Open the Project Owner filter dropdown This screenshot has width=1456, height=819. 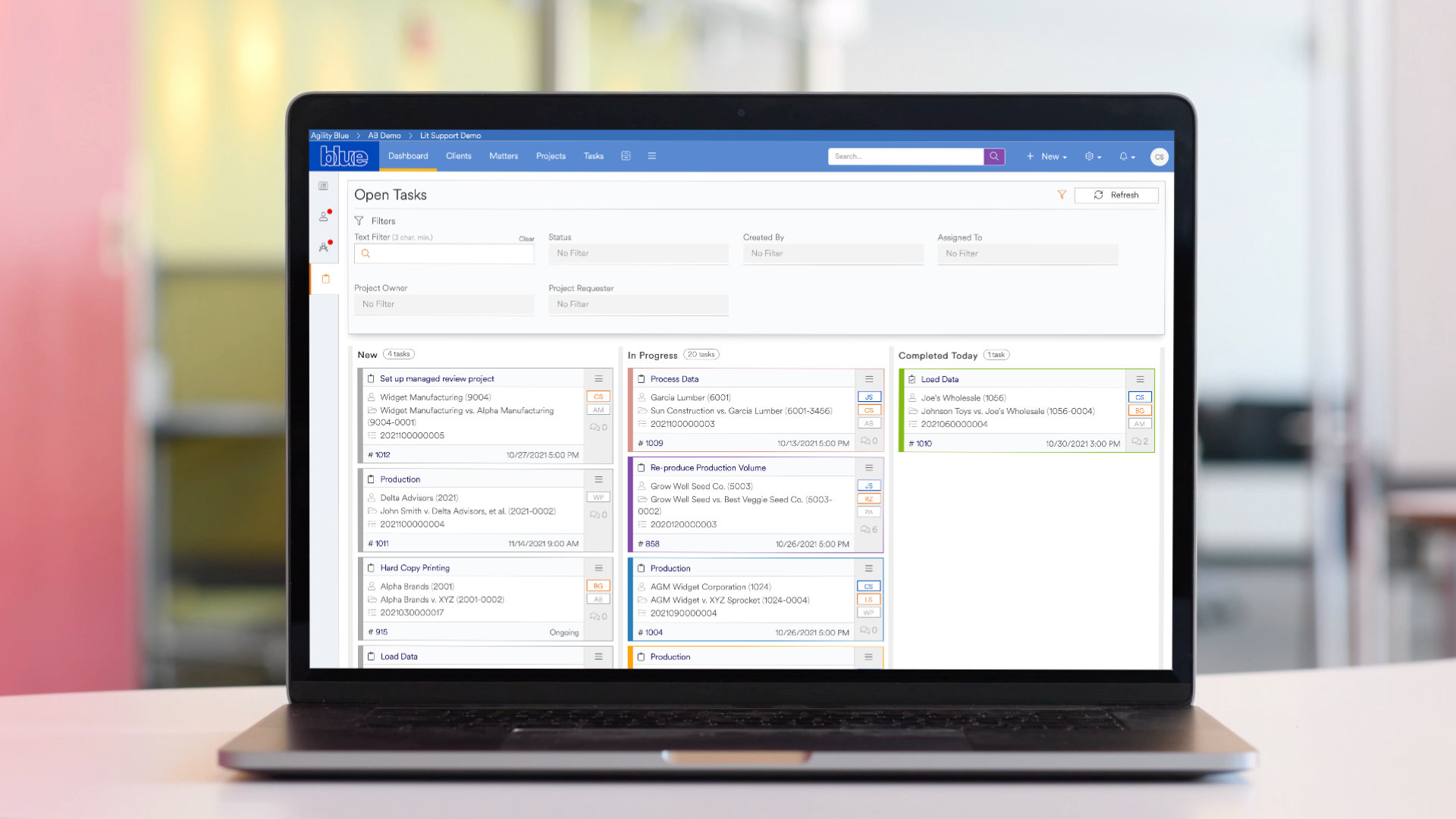coord(444,304)
